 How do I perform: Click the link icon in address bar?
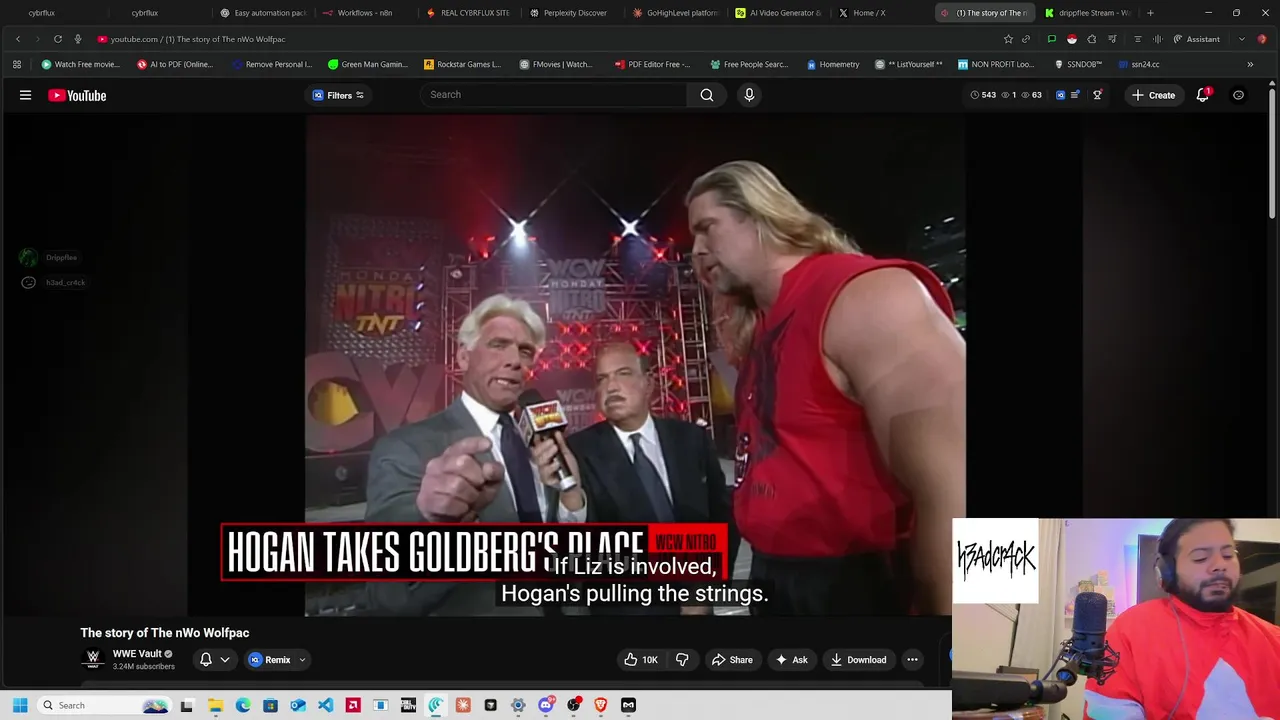(x=1026, y=39)
